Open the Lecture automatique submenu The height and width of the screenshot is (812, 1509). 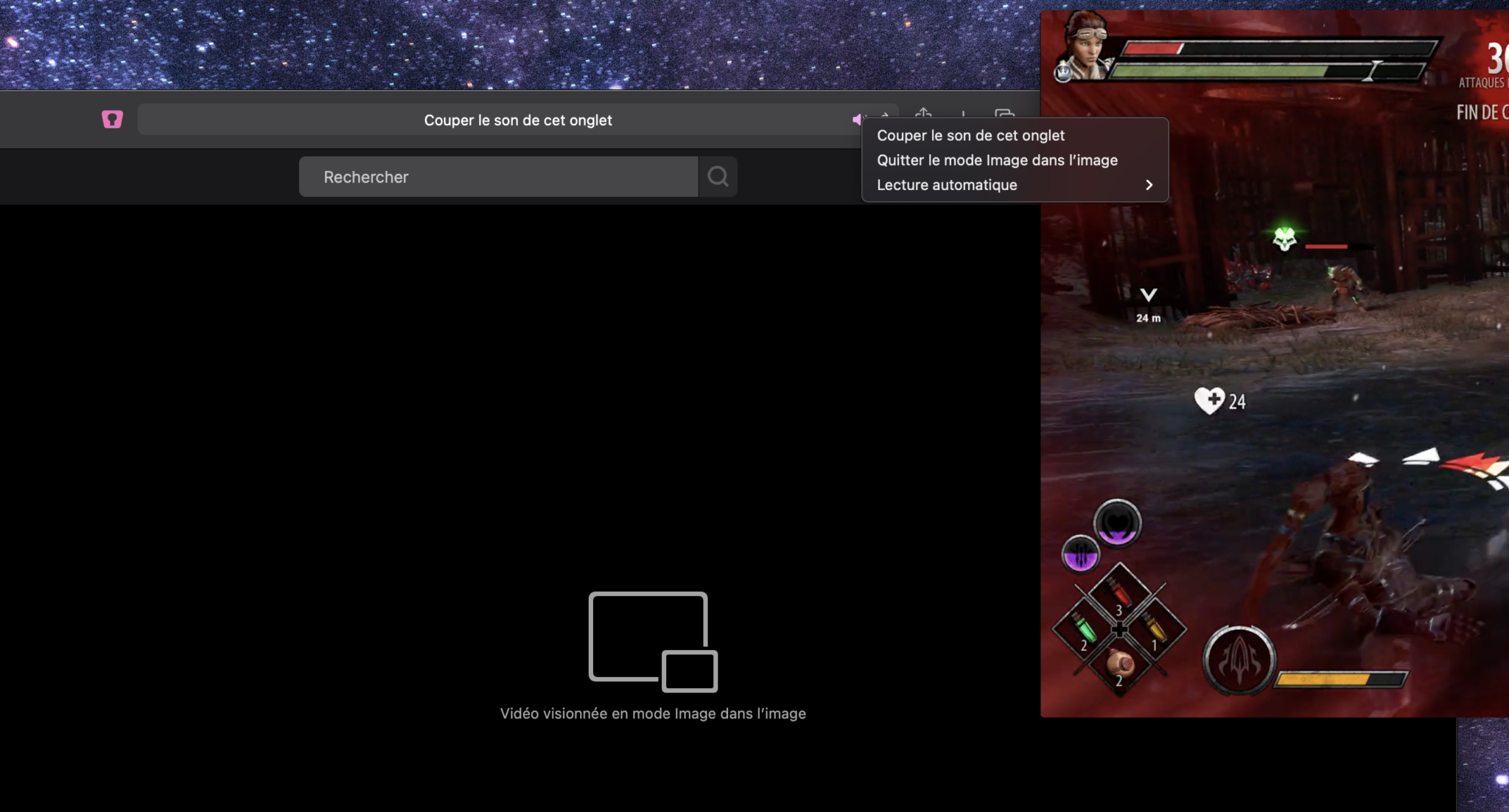(1015, 185)
